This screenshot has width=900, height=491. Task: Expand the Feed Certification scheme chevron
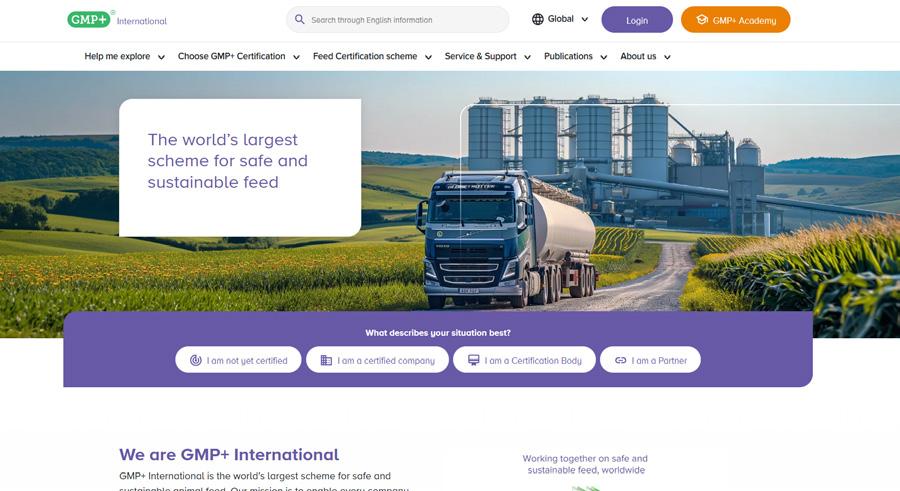coord(428,57)
